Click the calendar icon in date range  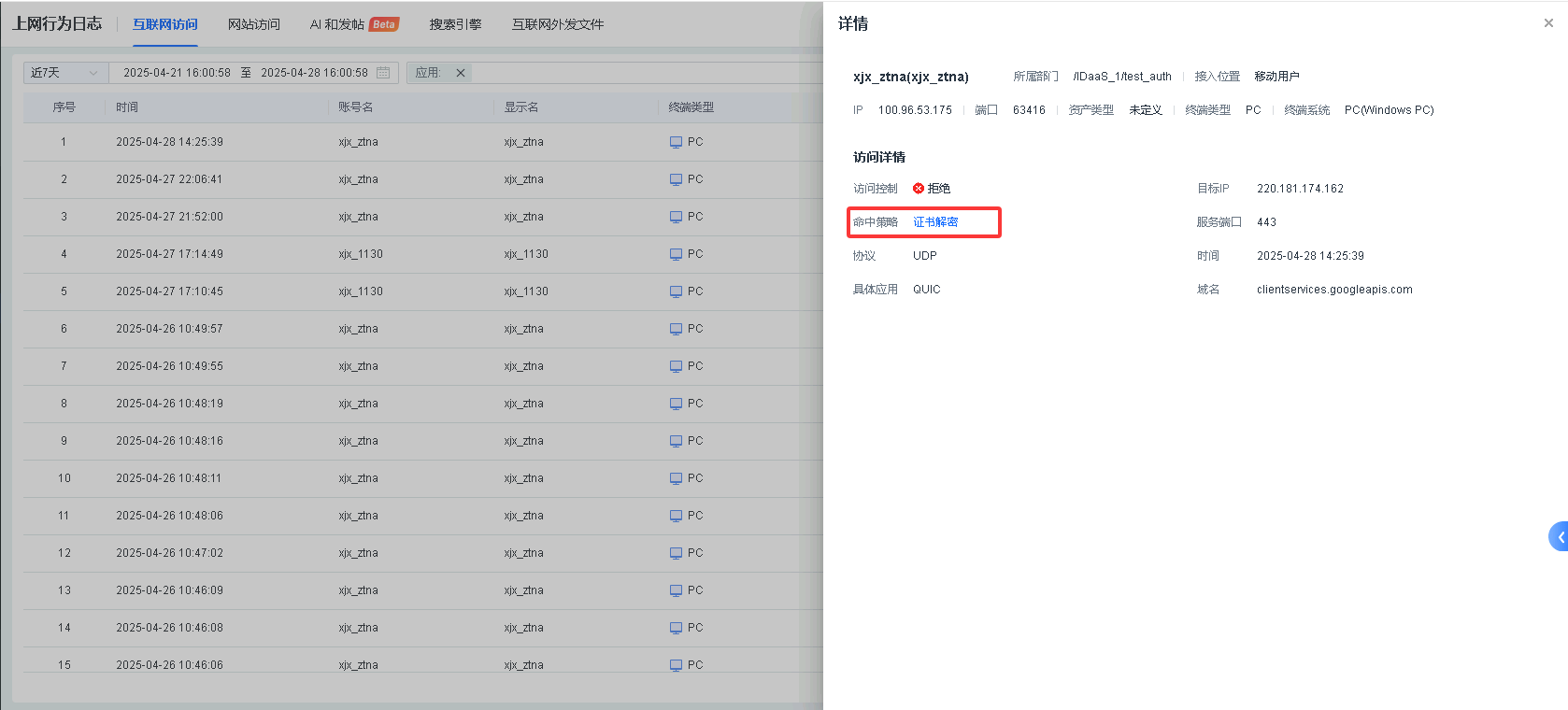click(x=383, y=73)
